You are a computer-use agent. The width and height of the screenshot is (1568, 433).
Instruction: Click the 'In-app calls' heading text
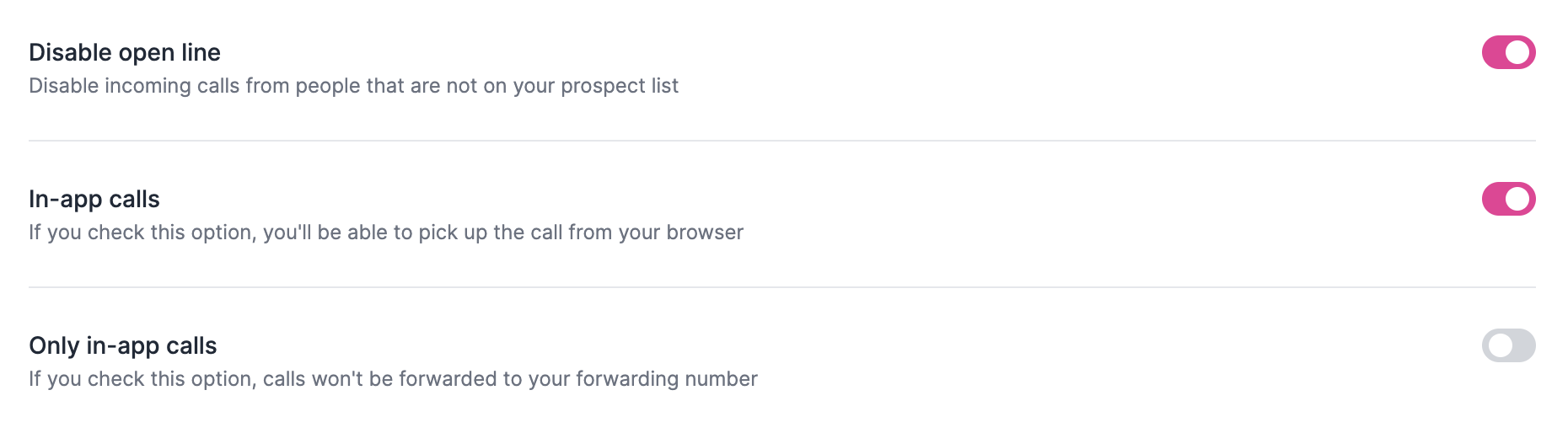(94, 199)
